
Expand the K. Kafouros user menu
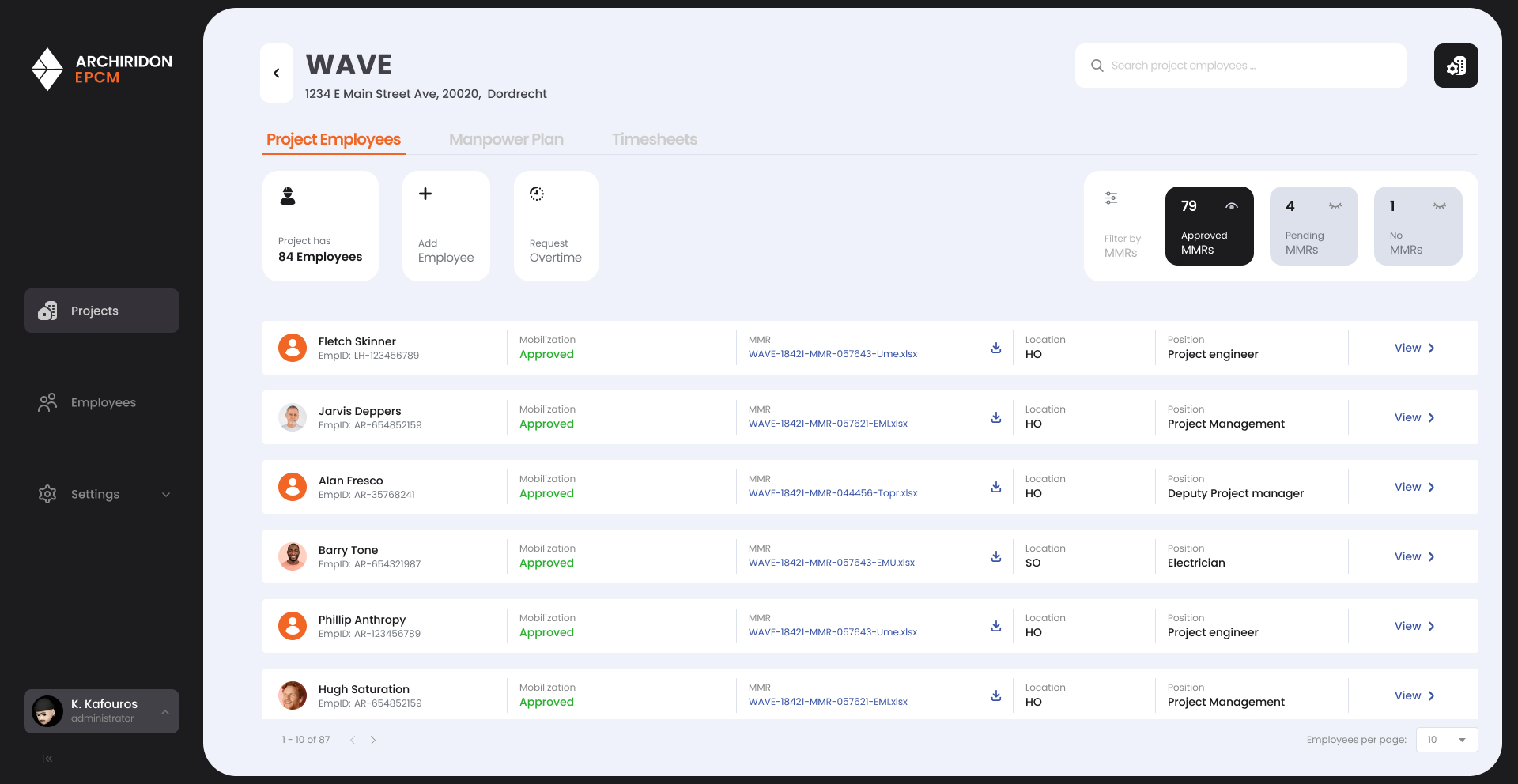pyautogui.click(x=165, y=712)
